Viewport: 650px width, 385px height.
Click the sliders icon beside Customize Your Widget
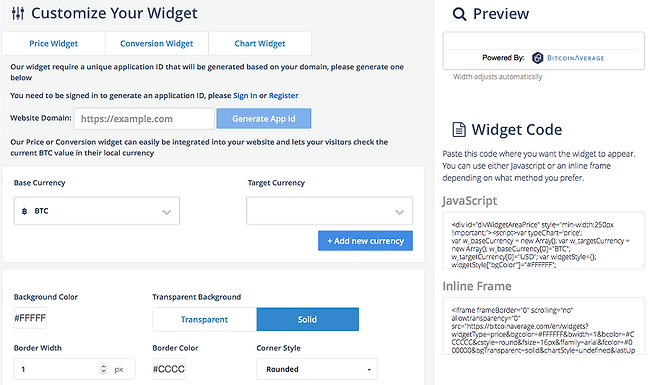coord(18,13)
